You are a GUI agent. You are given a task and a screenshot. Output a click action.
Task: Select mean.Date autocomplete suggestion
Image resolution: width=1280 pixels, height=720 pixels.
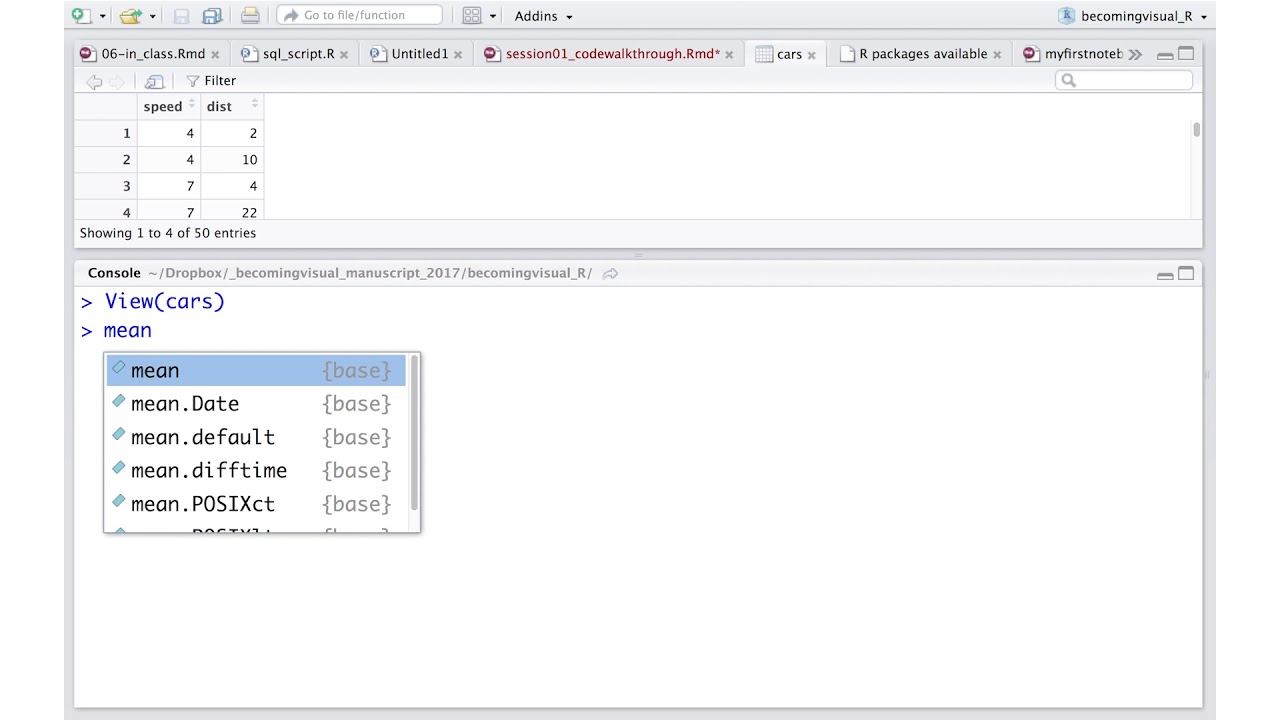click(x=256, y=404)
